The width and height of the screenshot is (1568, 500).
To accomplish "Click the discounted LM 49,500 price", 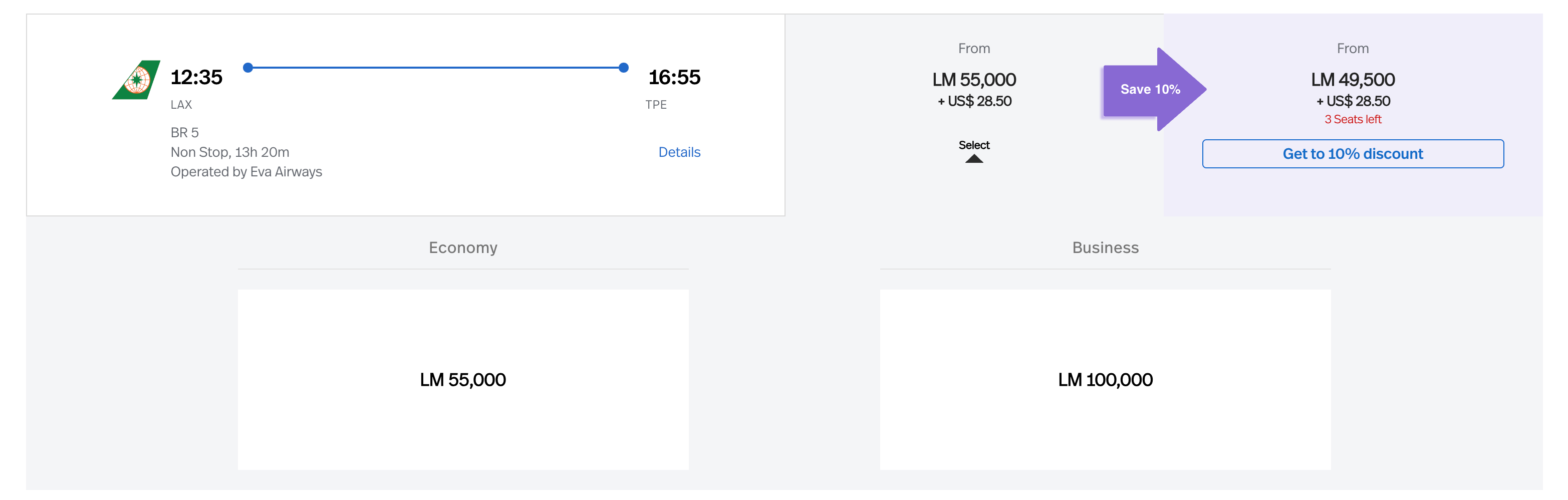I will point(1353,80).
